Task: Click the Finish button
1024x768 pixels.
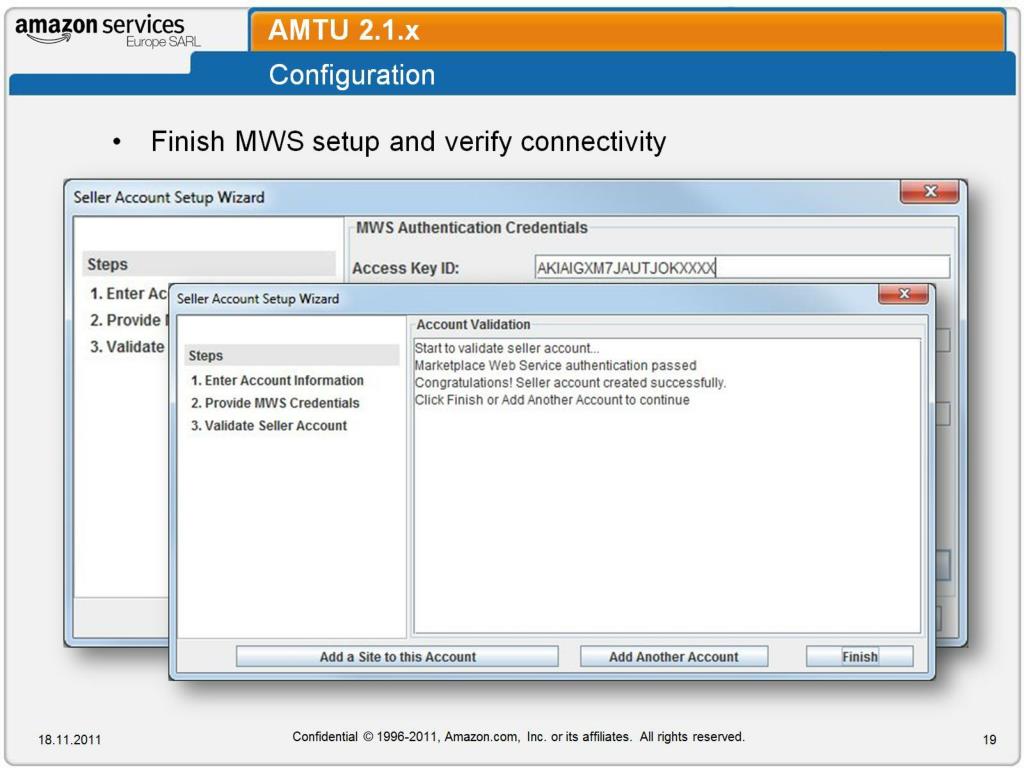Action: 859,656
